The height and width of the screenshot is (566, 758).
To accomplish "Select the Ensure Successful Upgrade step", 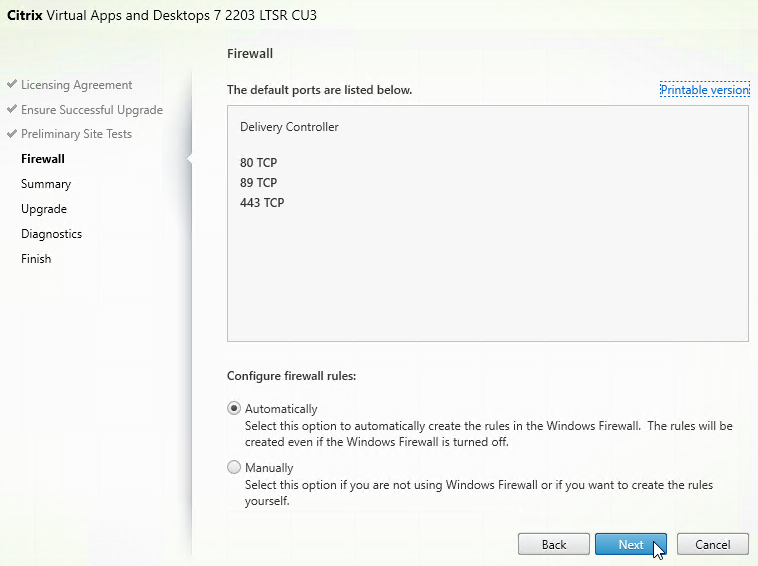I will tap(92, 110).
